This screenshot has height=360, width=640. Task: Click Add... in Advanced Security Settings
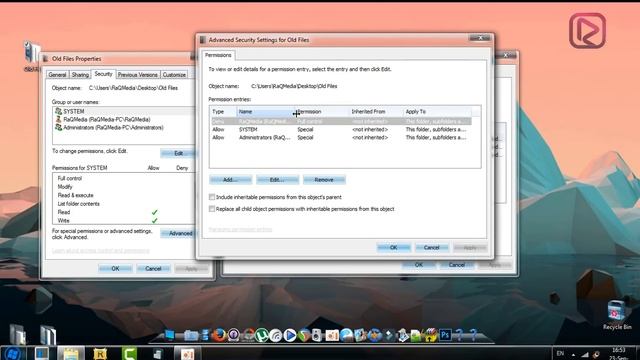[x=231, y=180]
